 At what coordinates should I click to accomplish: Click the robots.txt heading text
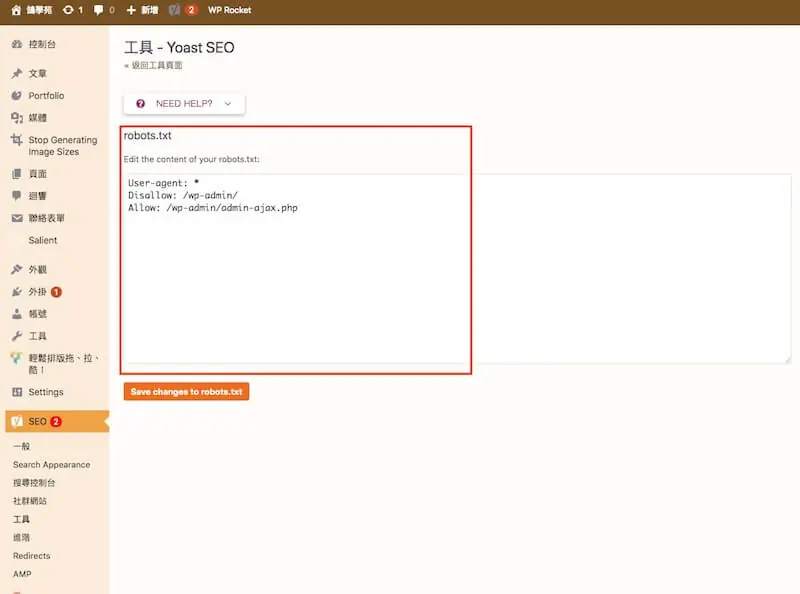pos(147,136)
